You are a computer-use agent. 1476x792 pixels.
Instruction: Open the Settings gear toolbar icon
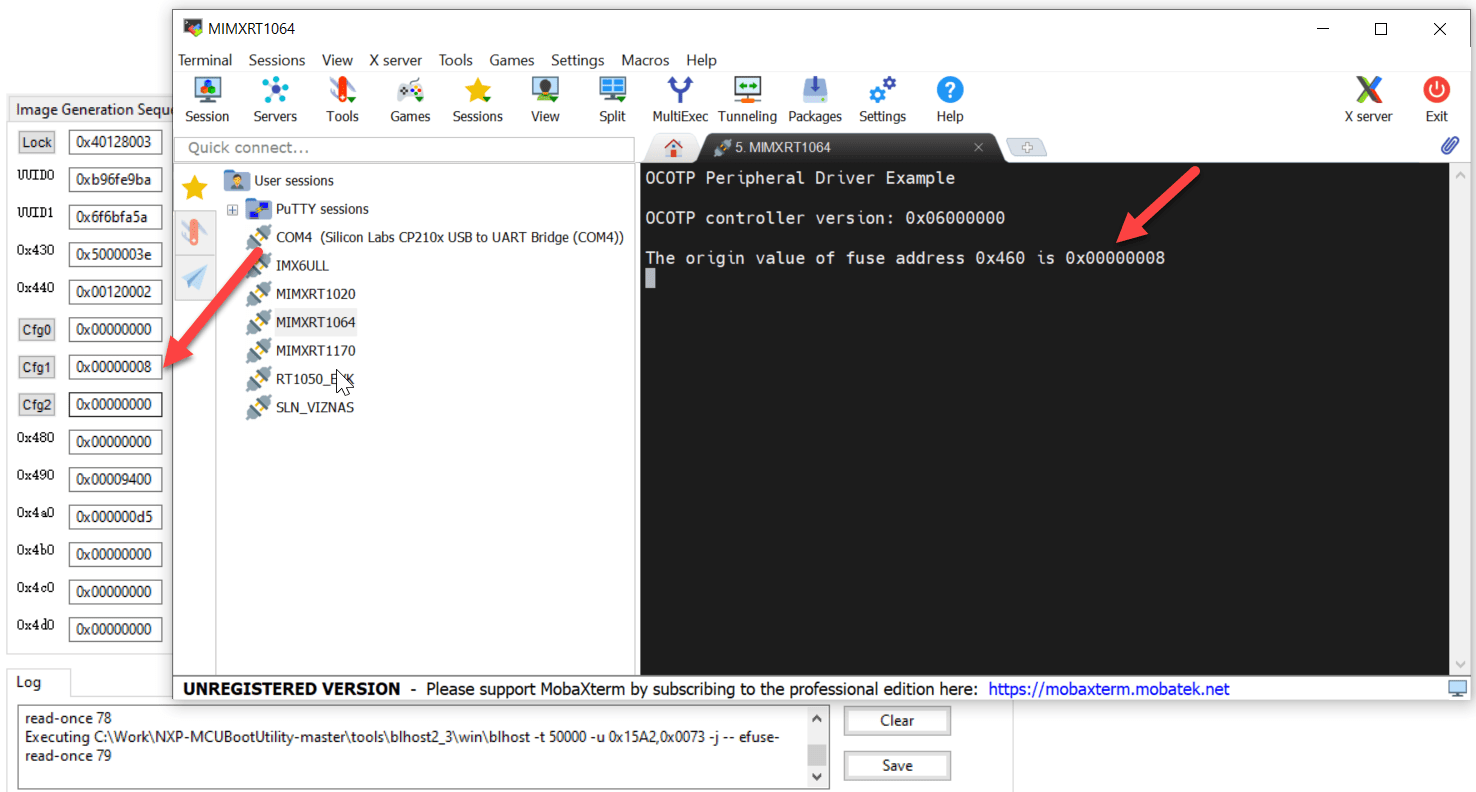tap(882, 100)
